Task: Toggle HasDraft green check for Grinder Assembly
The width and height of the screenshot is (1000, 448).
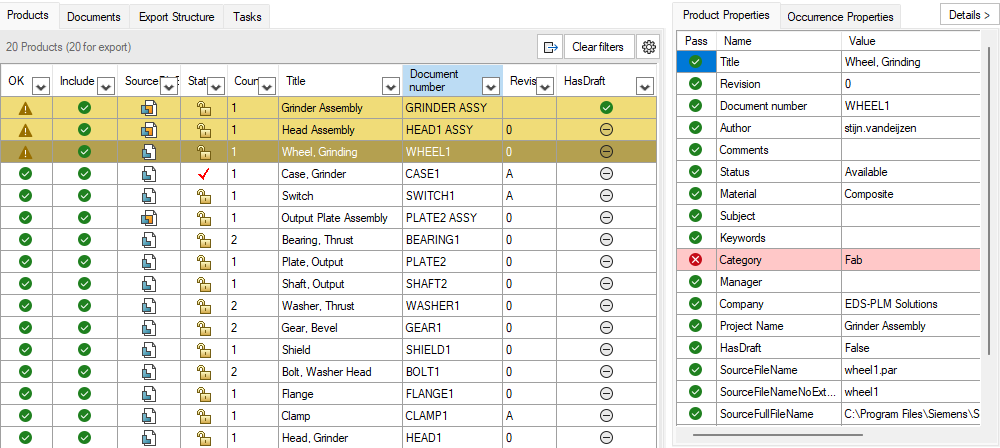Action: click(607, 108)
